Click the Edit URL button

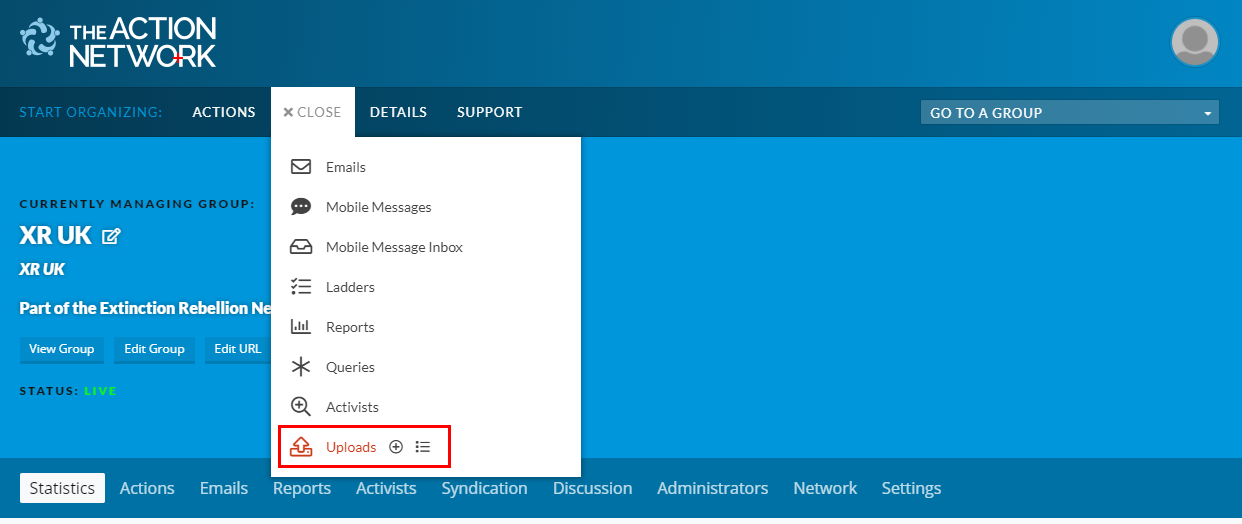click(x=238, y=349)
